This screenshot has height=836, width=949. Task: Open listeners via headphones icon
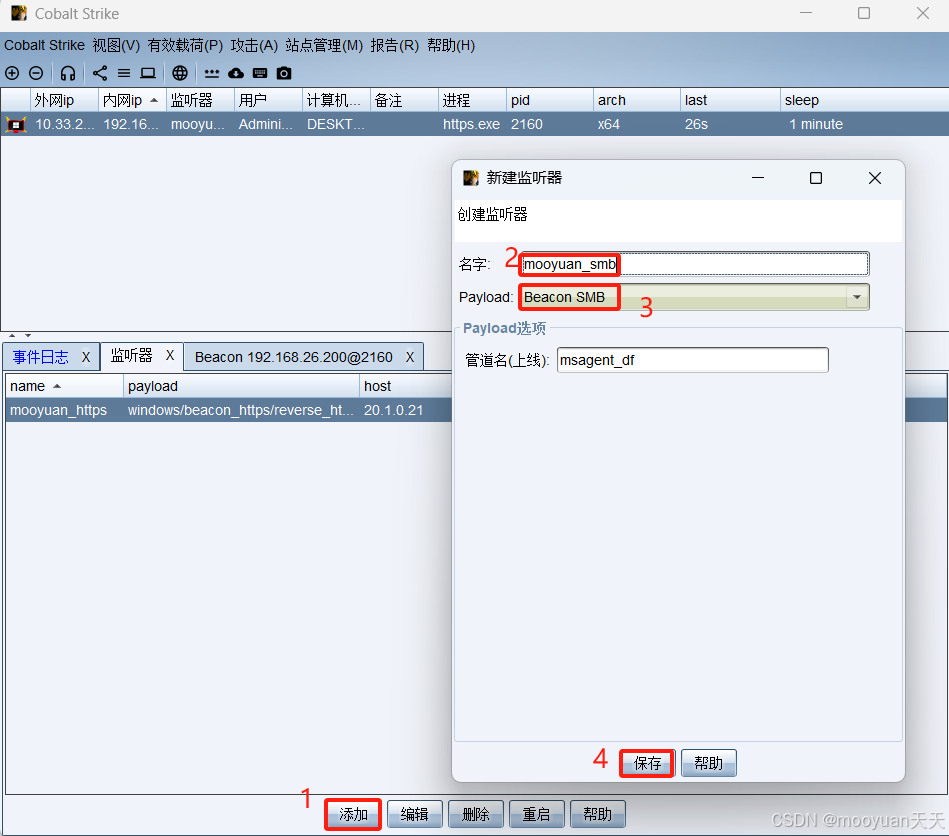tap(68, 73)
